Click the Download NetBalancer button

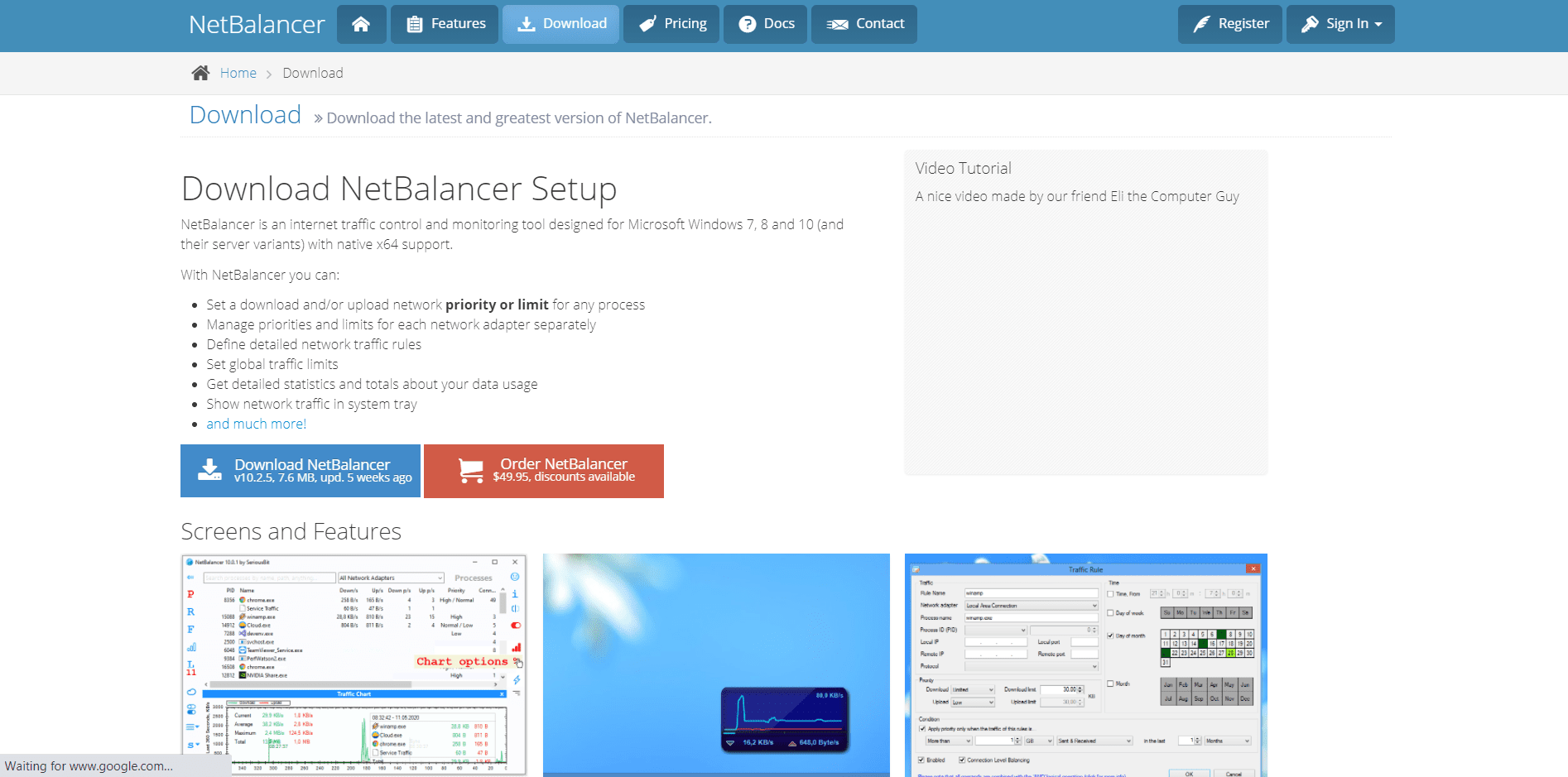(x=301, y=471)
